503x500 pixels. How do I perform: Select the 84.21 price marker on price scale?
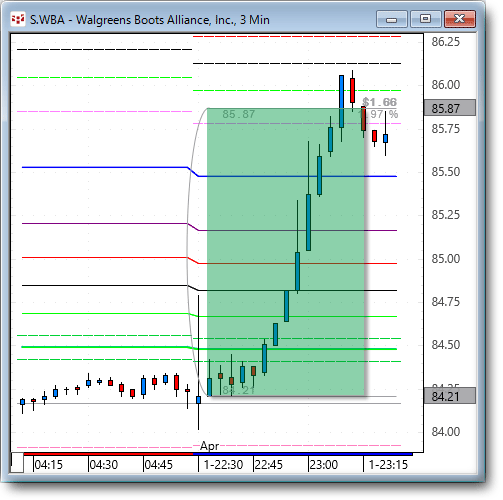[x=449, y=396]
